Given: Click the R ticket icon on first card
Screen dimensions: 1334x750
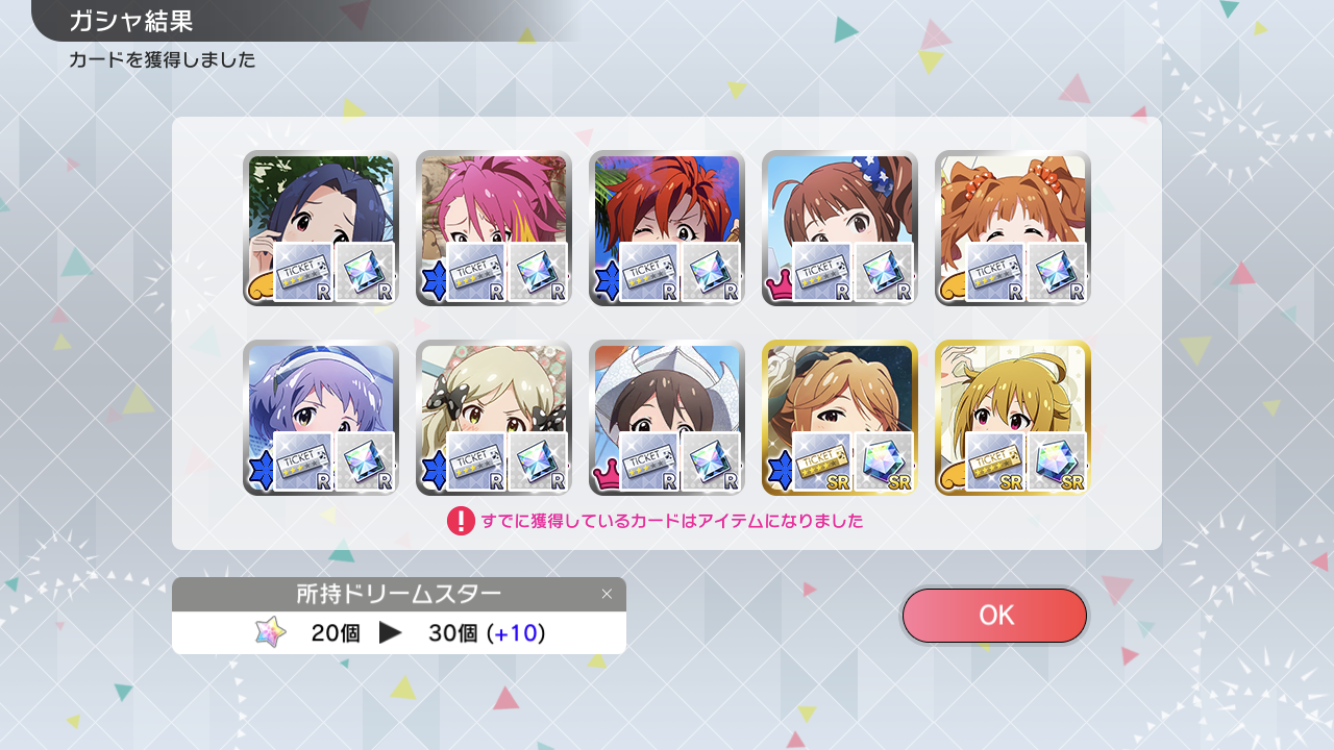Looking at the screenshot, I should coord(303,271).
